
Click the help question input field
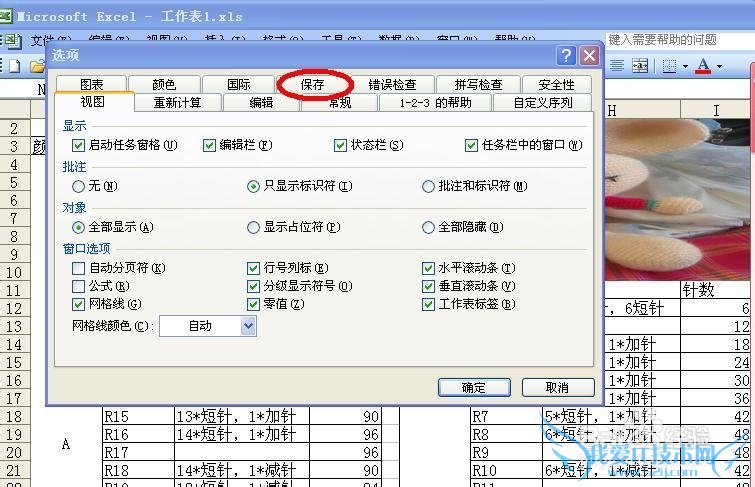679,39
